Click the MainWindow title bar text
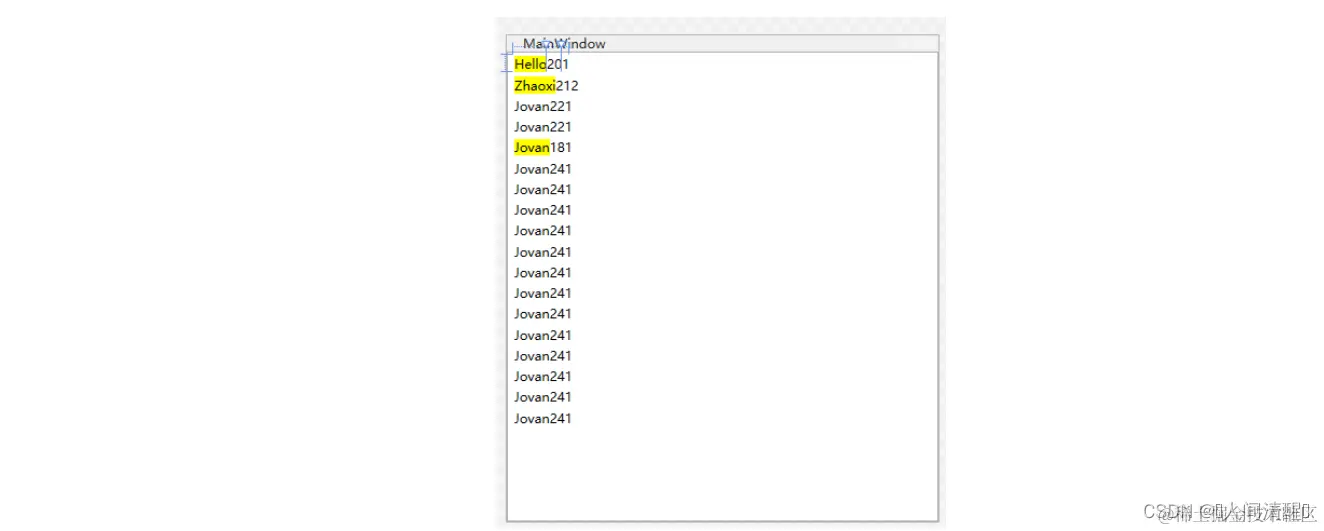This screenshot has height=531, width=1324. click(x=564, y=44)
